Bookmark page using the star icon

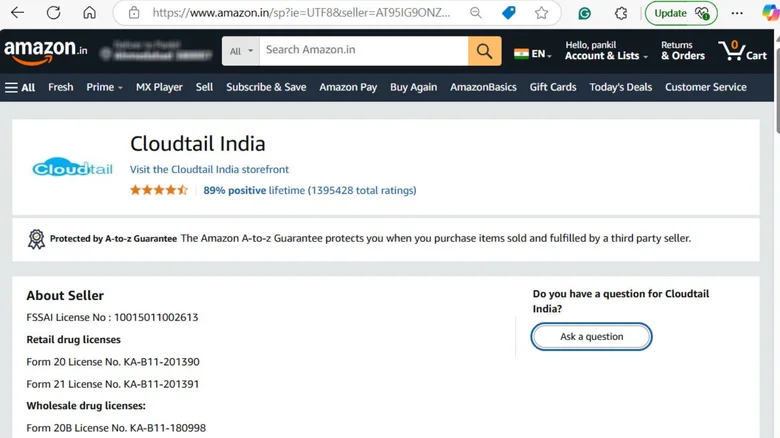pyautogui.click(x=541, y=13)
